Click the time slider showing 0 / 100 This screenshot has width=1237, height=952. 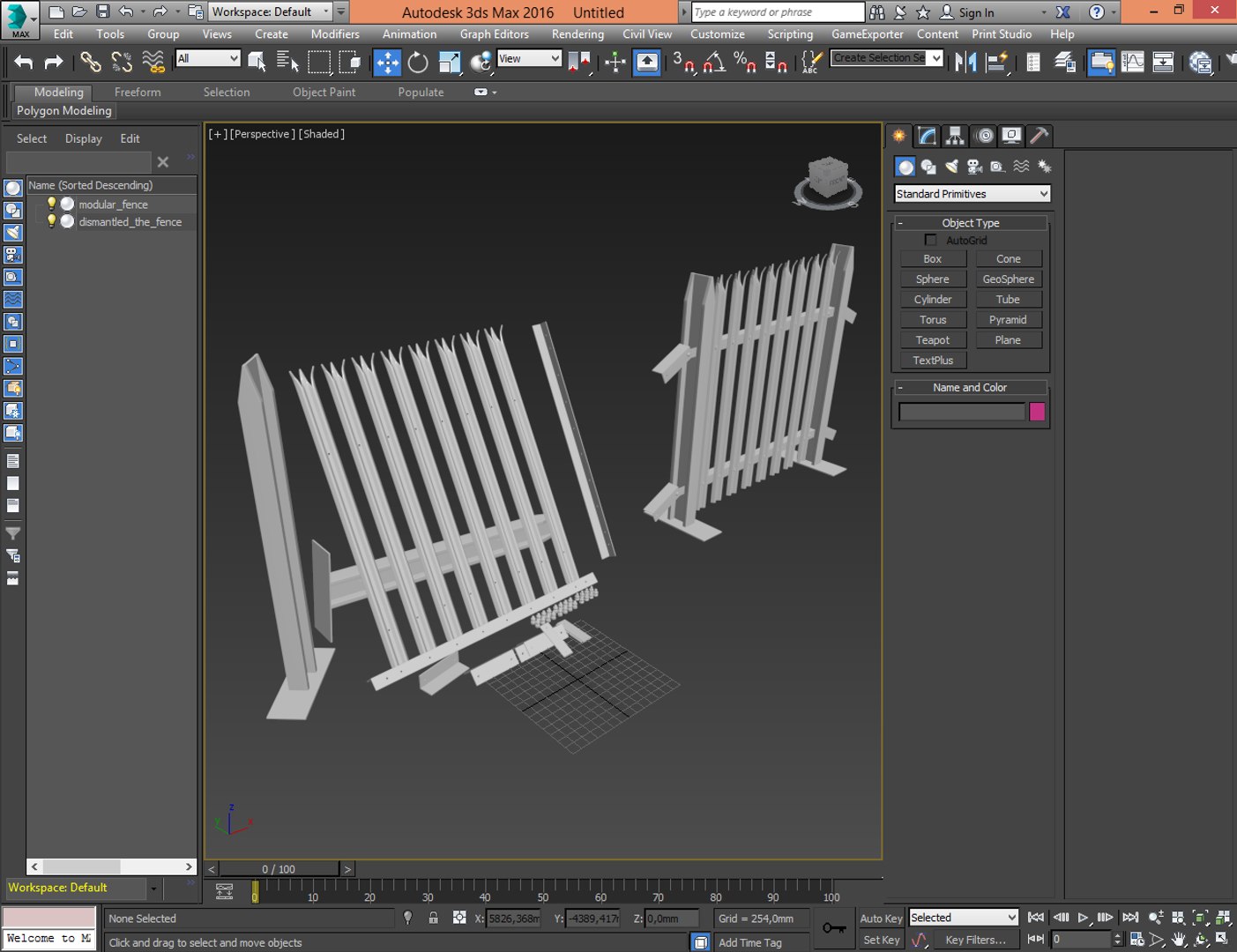point(279,869)
